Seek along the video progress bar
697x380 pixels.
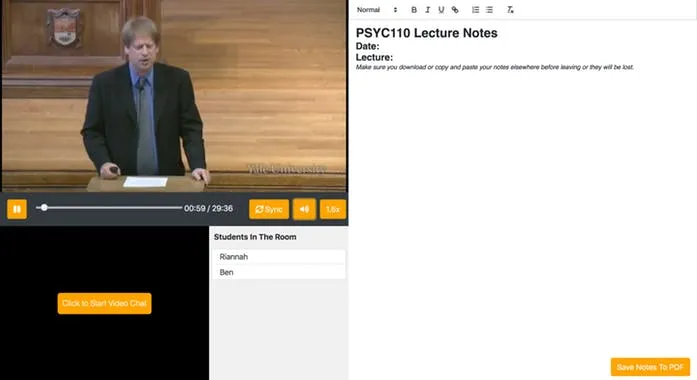click(x=109, y=208)
